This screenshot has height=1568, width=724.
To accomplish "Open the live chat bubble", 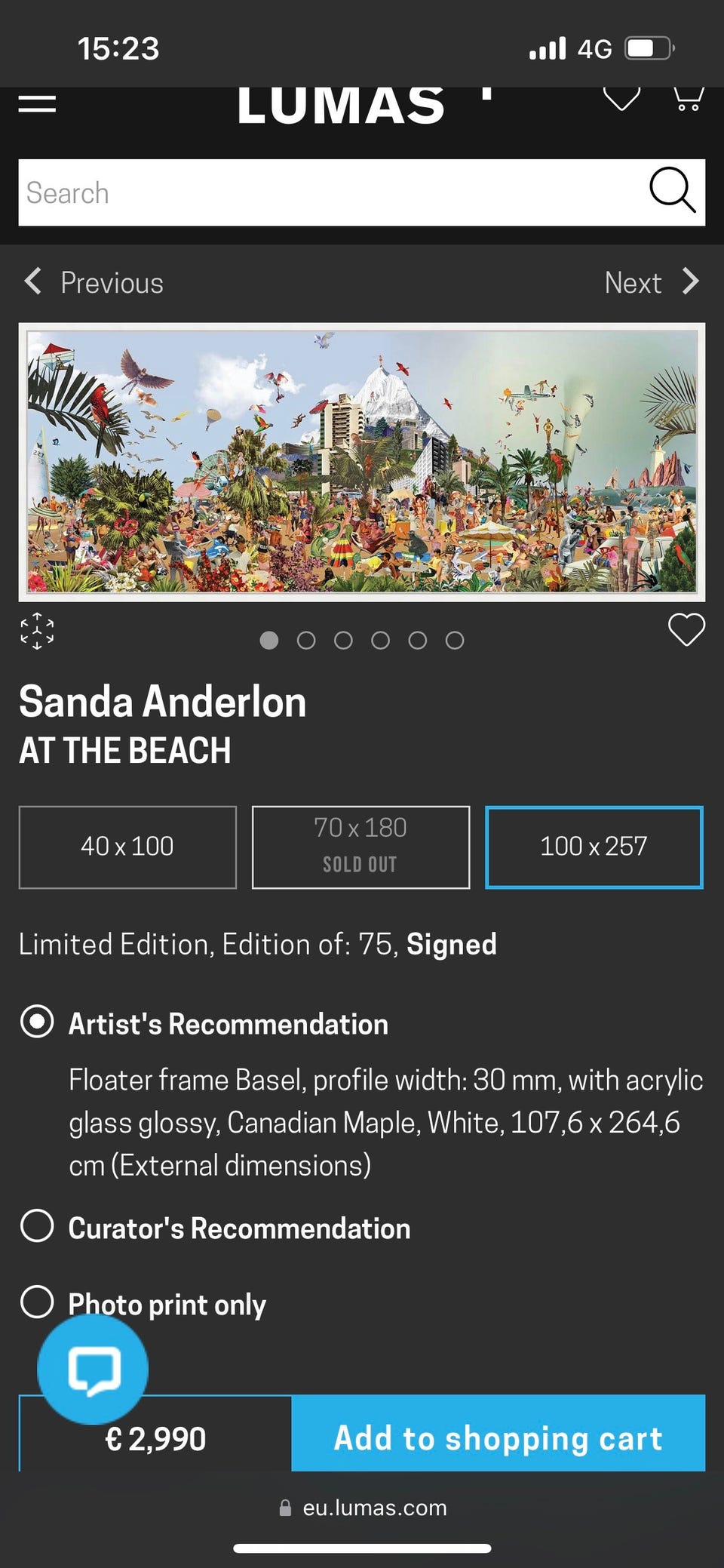I will [x=93, y=1369].
